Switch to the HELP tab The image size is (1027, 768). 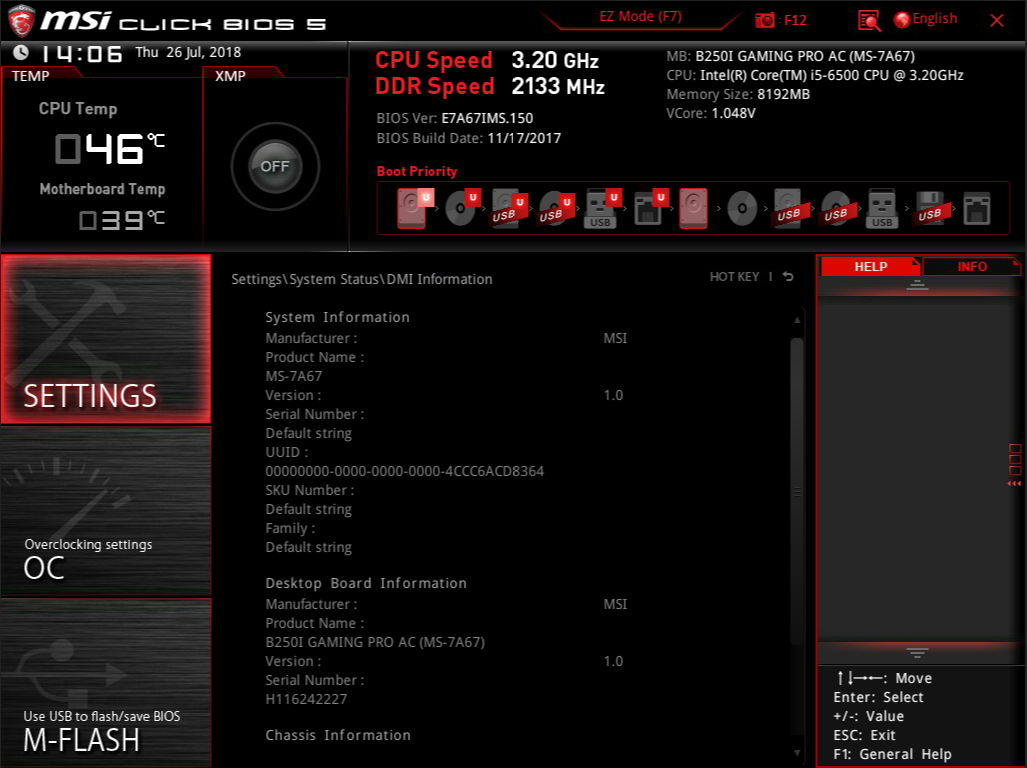[x=869, y=266]
